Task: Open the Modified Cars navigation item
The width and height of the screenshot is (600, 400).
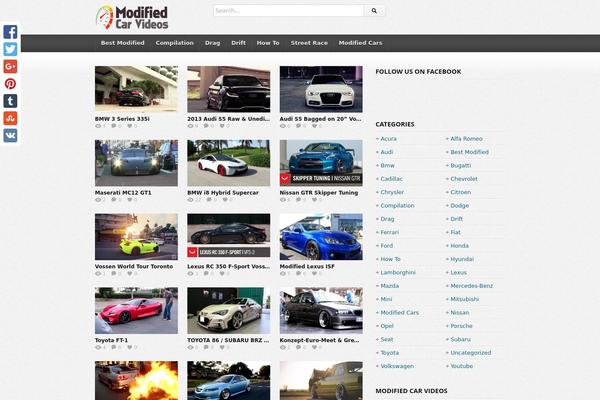Action: 360,43
